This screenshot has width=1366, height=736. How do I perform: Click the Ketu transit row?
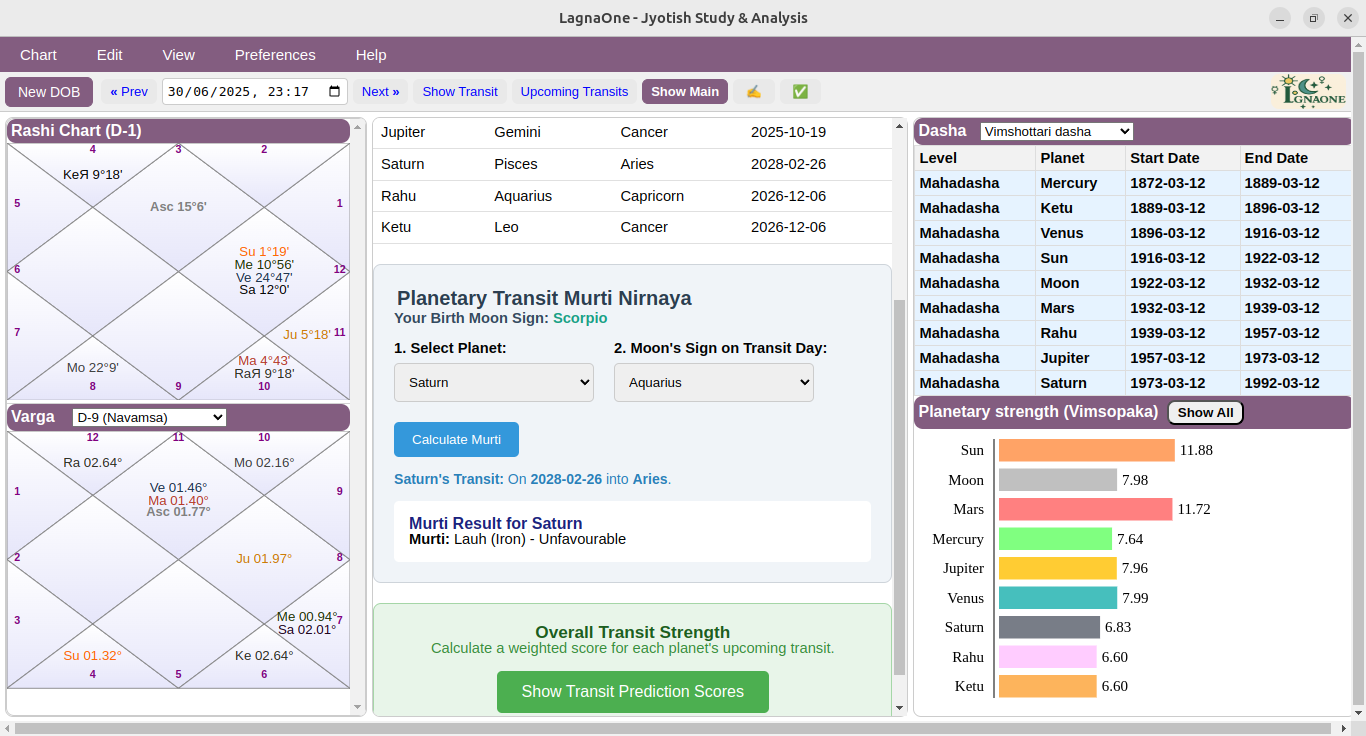[632, 227]
